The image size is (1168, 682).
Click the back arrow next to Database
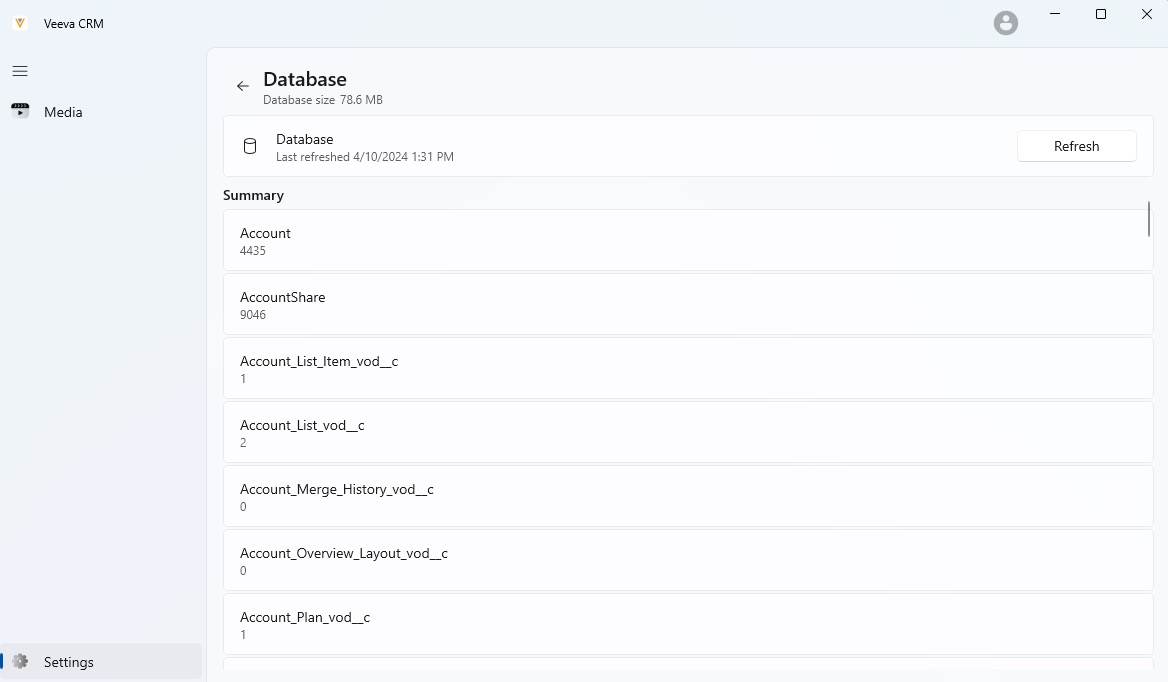click(x=242, y=86)
